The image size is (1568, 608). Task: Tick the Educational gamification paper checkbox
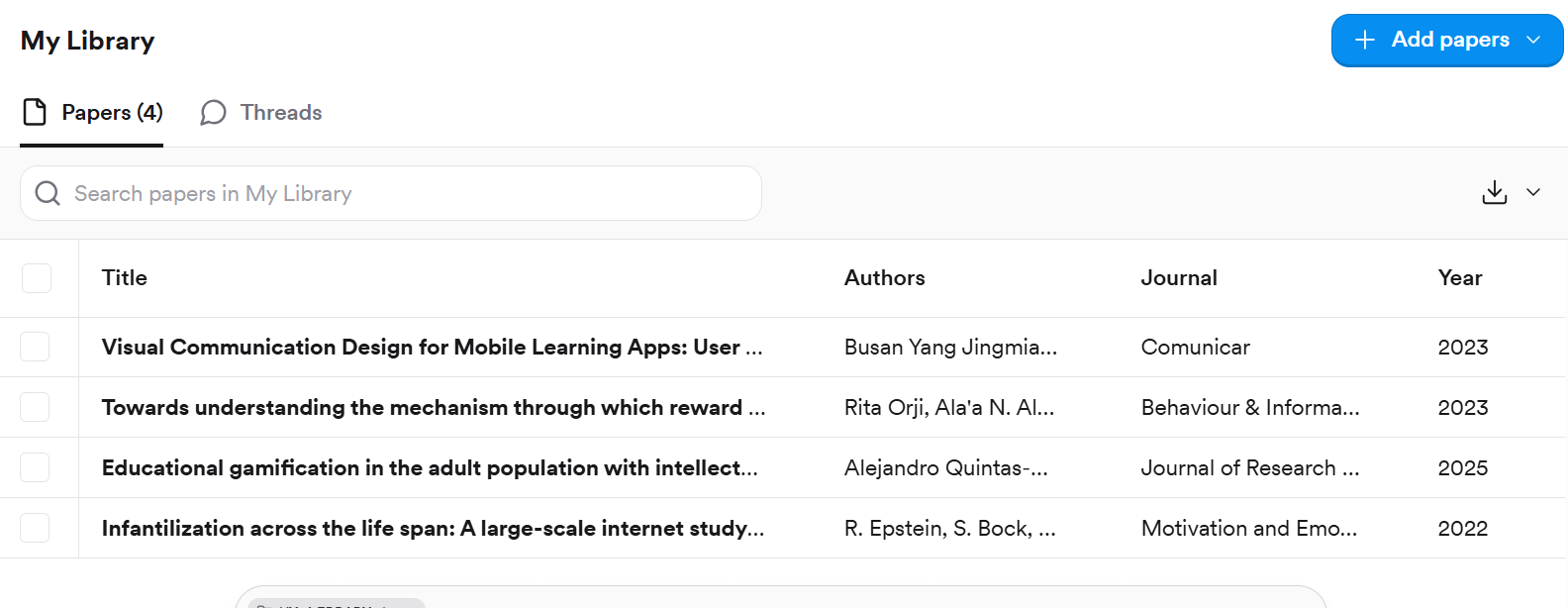point(35,467)
